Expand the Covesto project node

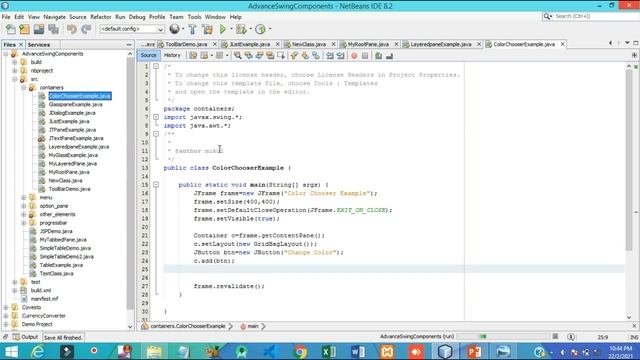coord(6,307)
